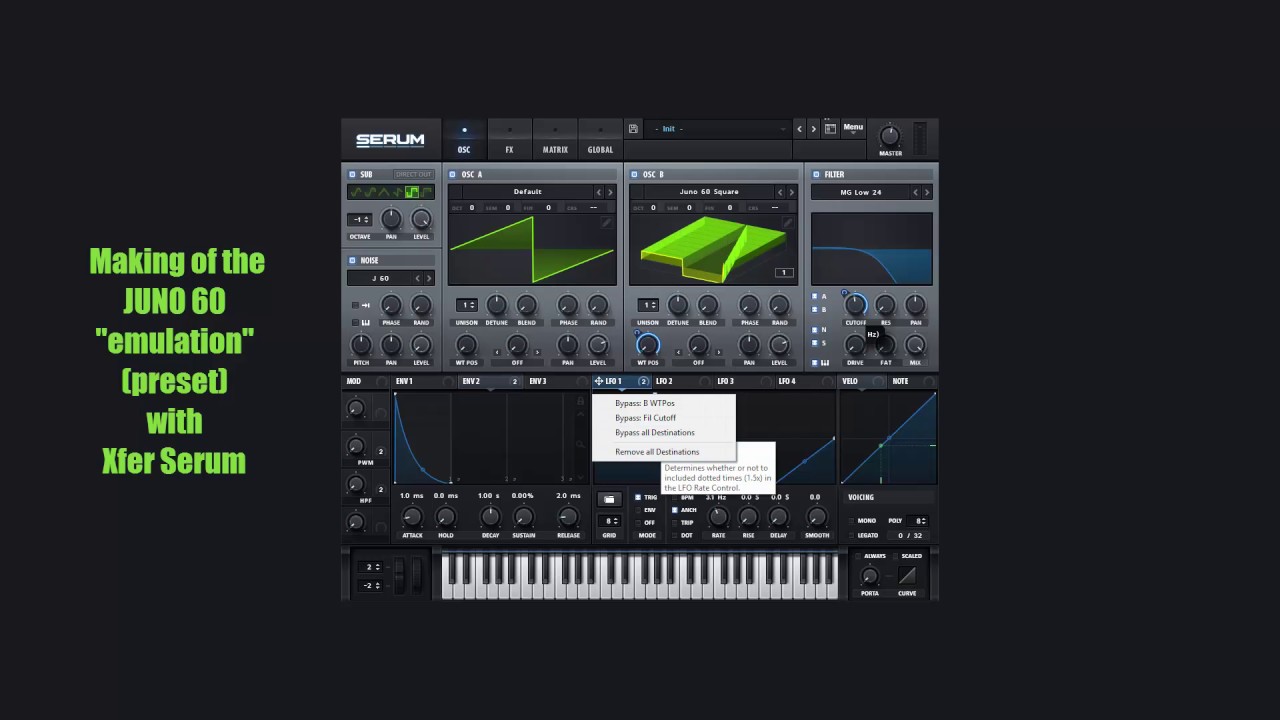Click the LFO 1 drag-assign crosshair icon

pyautogui.click(x=599, y=381)
